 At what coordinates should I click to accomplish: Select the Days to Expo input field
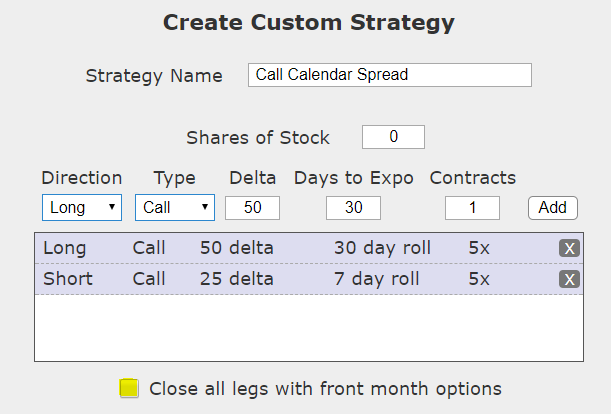point(353,207)
